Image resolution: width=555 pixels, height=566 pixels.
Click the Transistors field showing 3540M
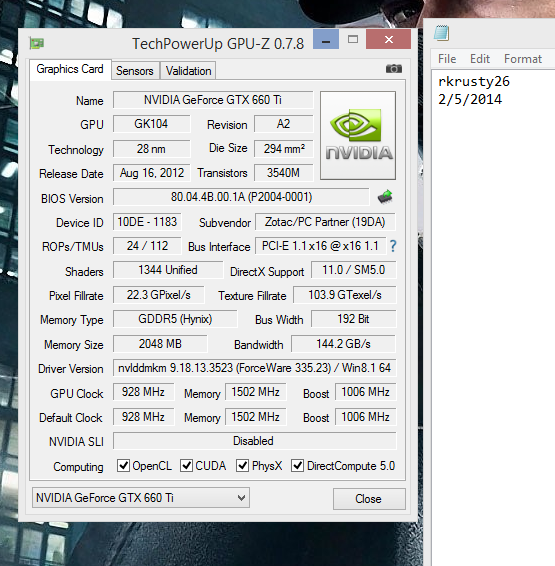(x=283, y=173)
